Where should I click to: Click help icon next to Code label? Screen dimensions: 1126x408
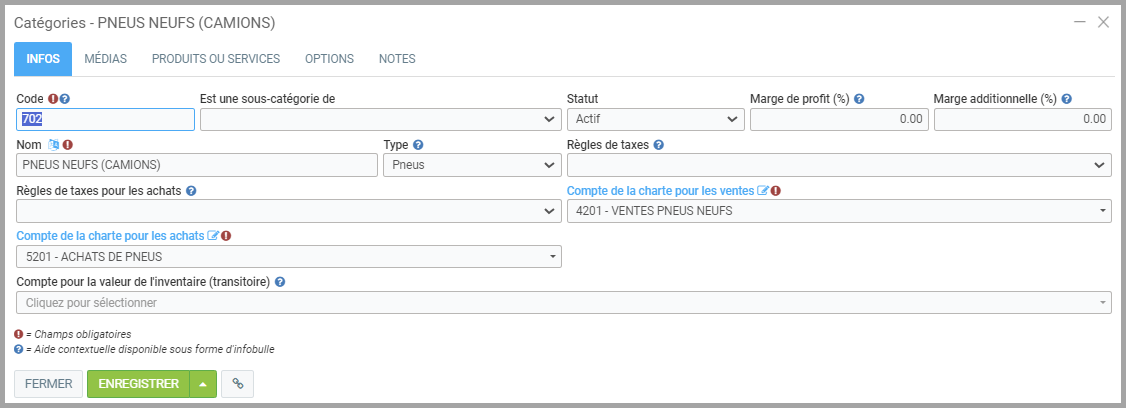65,99
